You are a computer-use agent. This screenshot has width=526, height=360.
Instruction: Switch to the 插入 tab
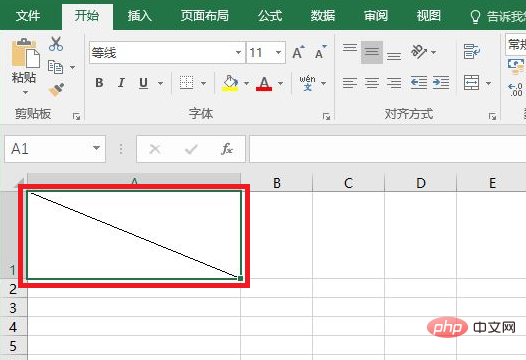coord(140,15)
